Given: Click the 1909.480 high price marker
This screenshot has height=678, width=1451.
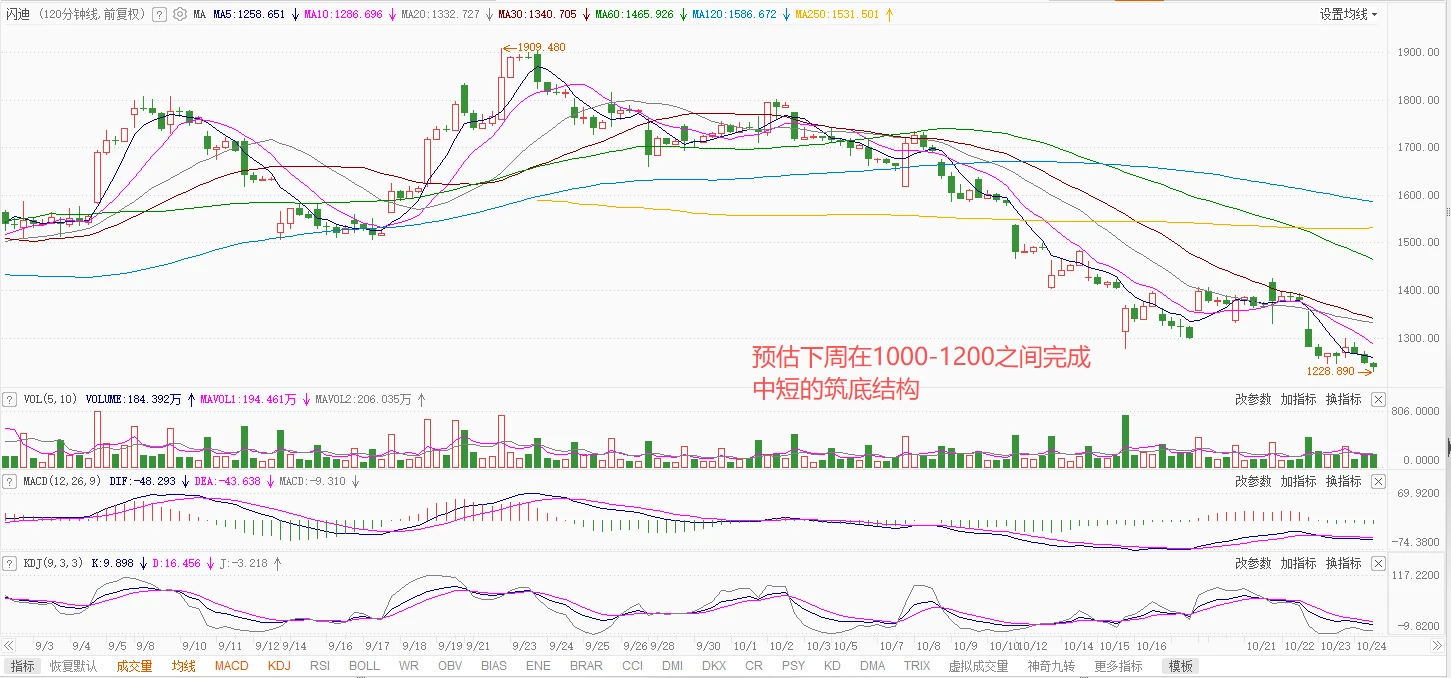Looking at the screenshot, I should 541,48.
